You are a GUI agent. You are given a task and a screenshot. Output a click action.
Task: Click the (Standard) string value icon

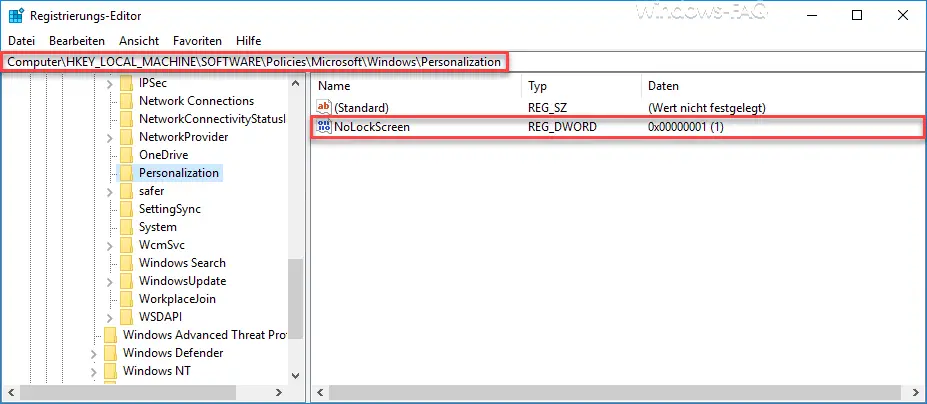324,108
